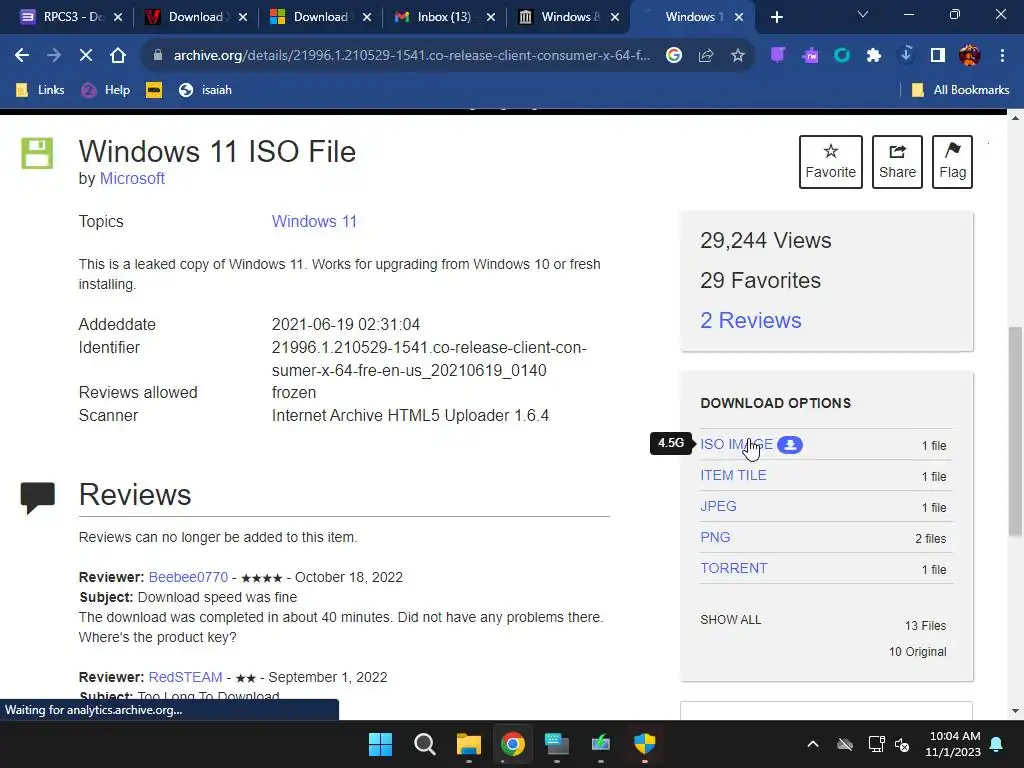Bookmark this page with star icon
Image resolution: width=1024 pixels, height=768 pixels.
coord(738,56)
